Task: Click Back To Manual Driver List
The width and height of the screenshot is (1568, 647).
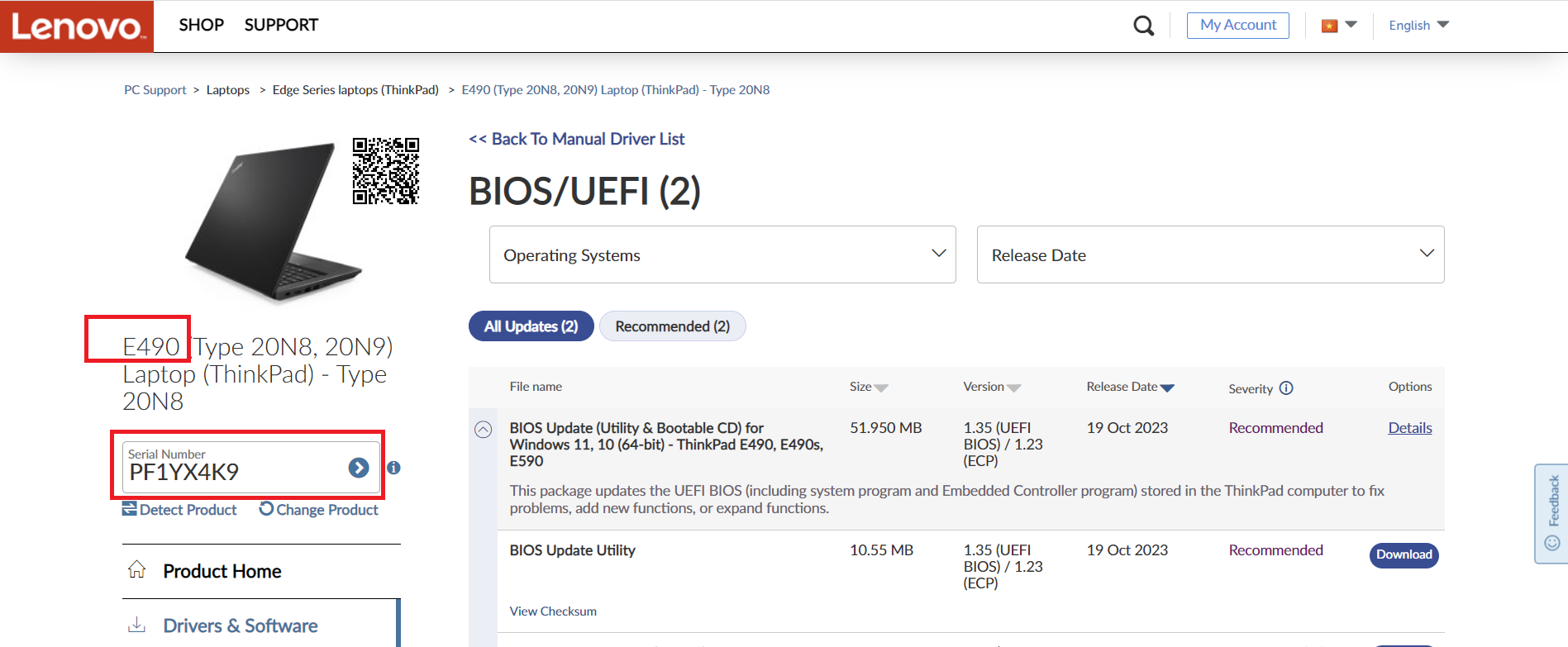Action: (577, 139)
